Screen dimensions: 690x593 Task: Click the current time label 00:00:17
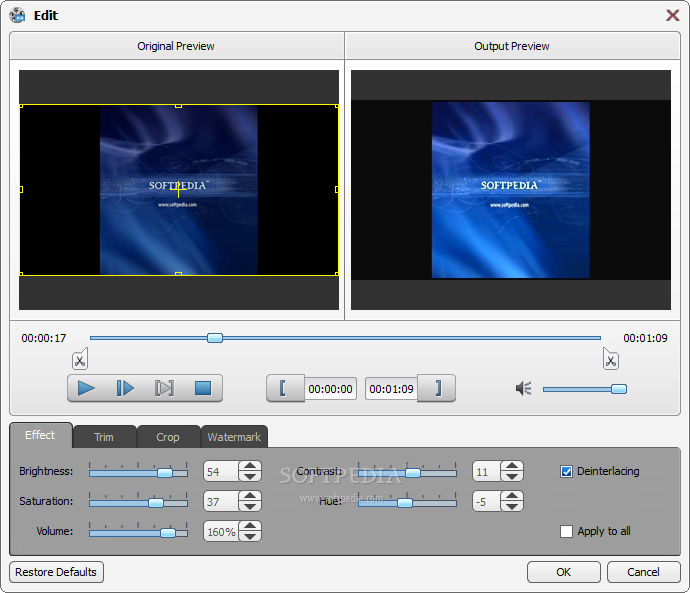(44, 338)
